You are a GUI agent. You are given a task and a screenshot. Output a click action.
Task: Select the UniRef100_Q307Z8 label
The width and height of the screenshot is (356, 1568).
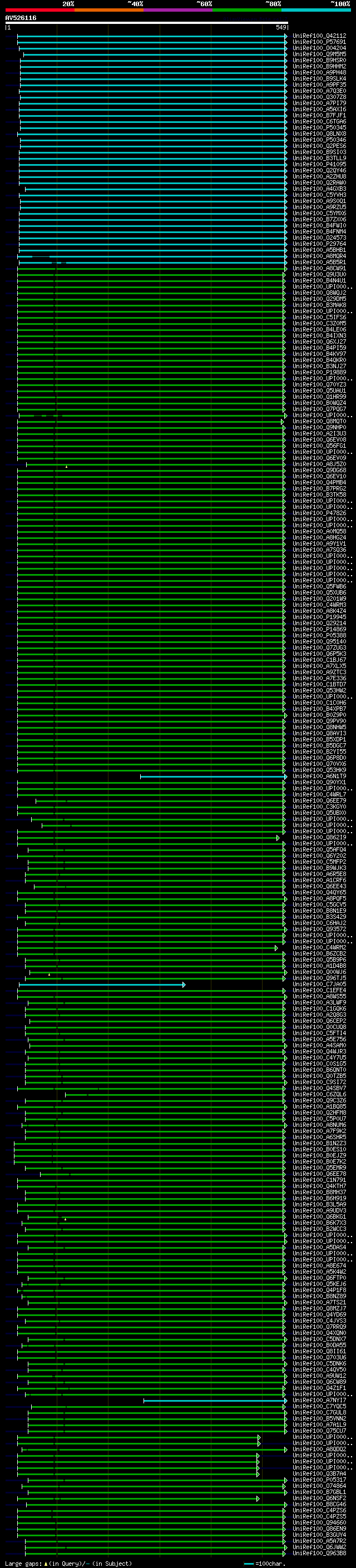click(319, 97)
